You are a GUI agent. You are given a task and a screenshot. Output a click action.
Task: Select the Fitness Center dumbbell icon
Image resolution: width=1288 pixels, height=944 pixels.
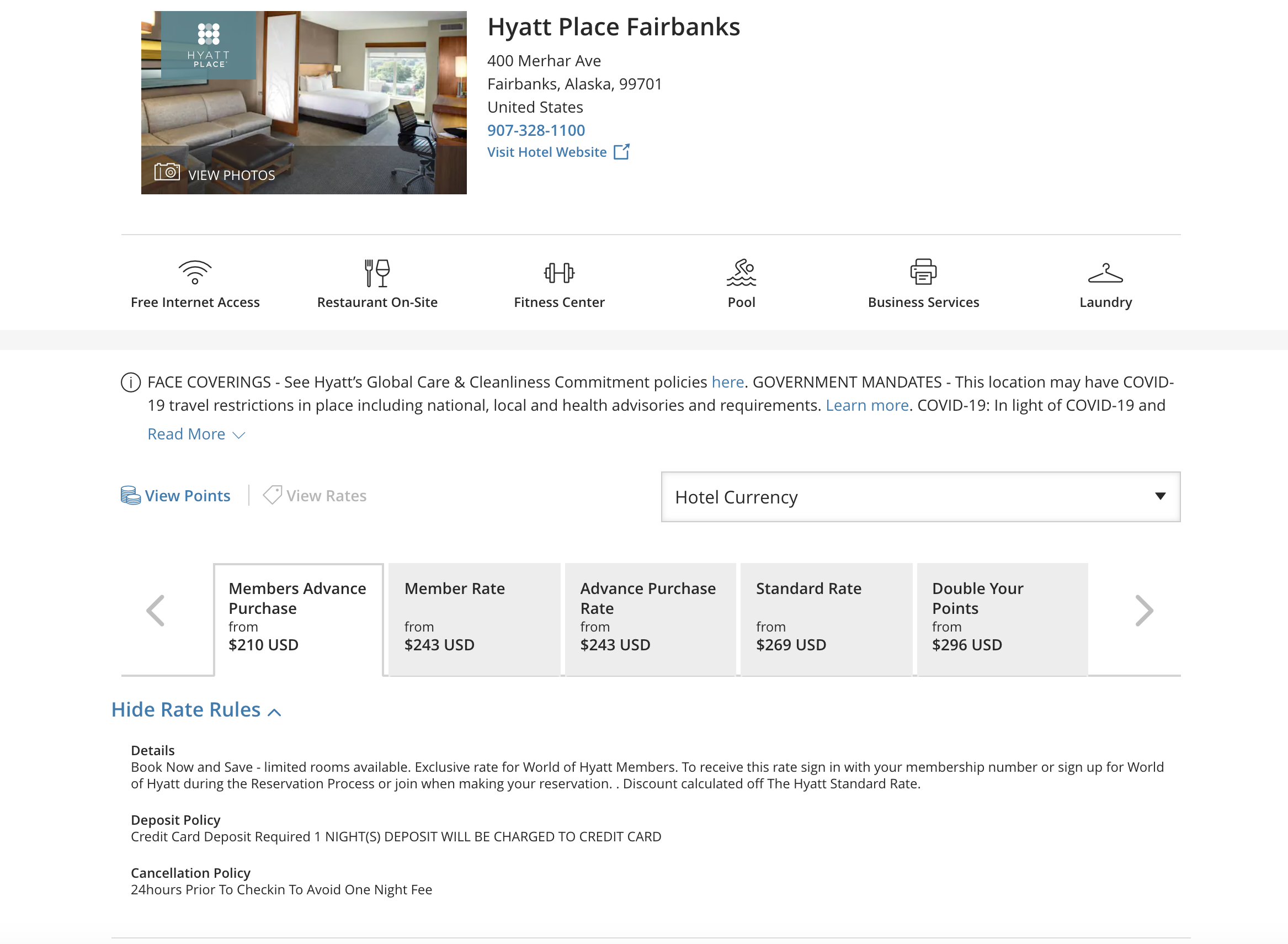[x=558, y=273]
